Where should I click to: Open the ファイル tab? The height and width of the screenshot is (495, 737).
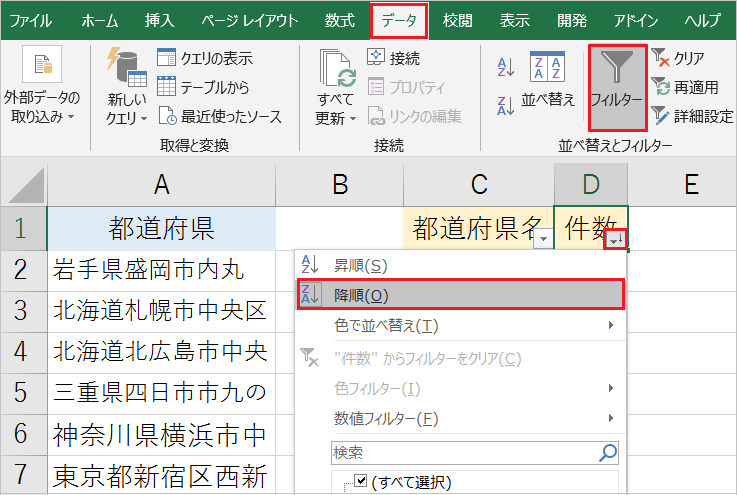[31, 21]
